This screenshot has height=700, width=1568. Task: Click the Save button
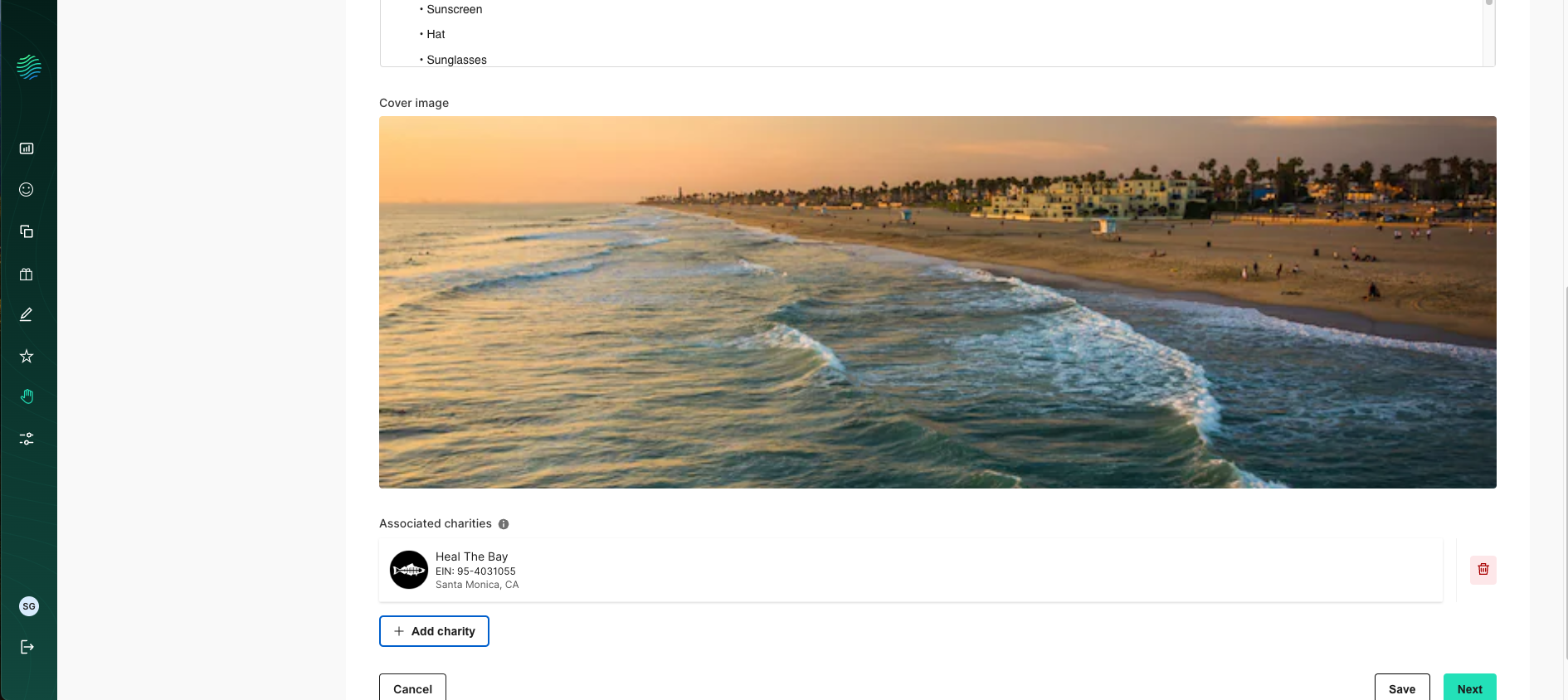tap(1402, 688)
